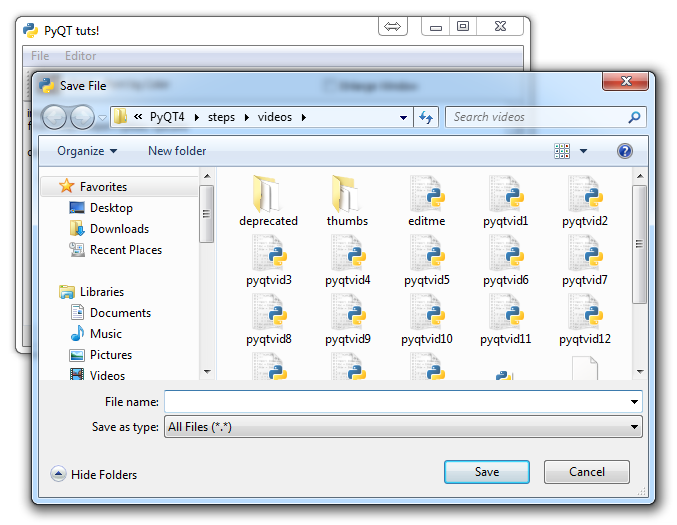
Task: Open the Editor menu
Action: [81, 56]
